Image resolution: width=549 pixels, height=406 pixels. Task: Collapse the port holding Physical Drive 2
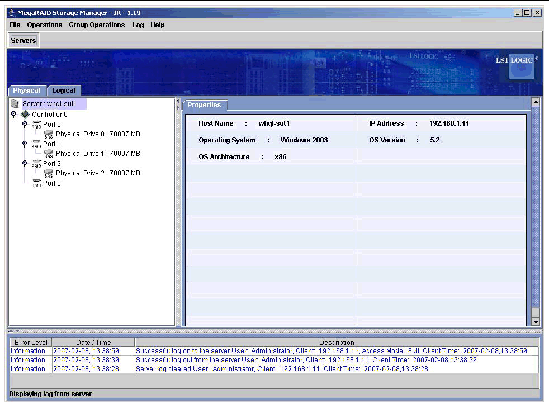click(25, 163)
